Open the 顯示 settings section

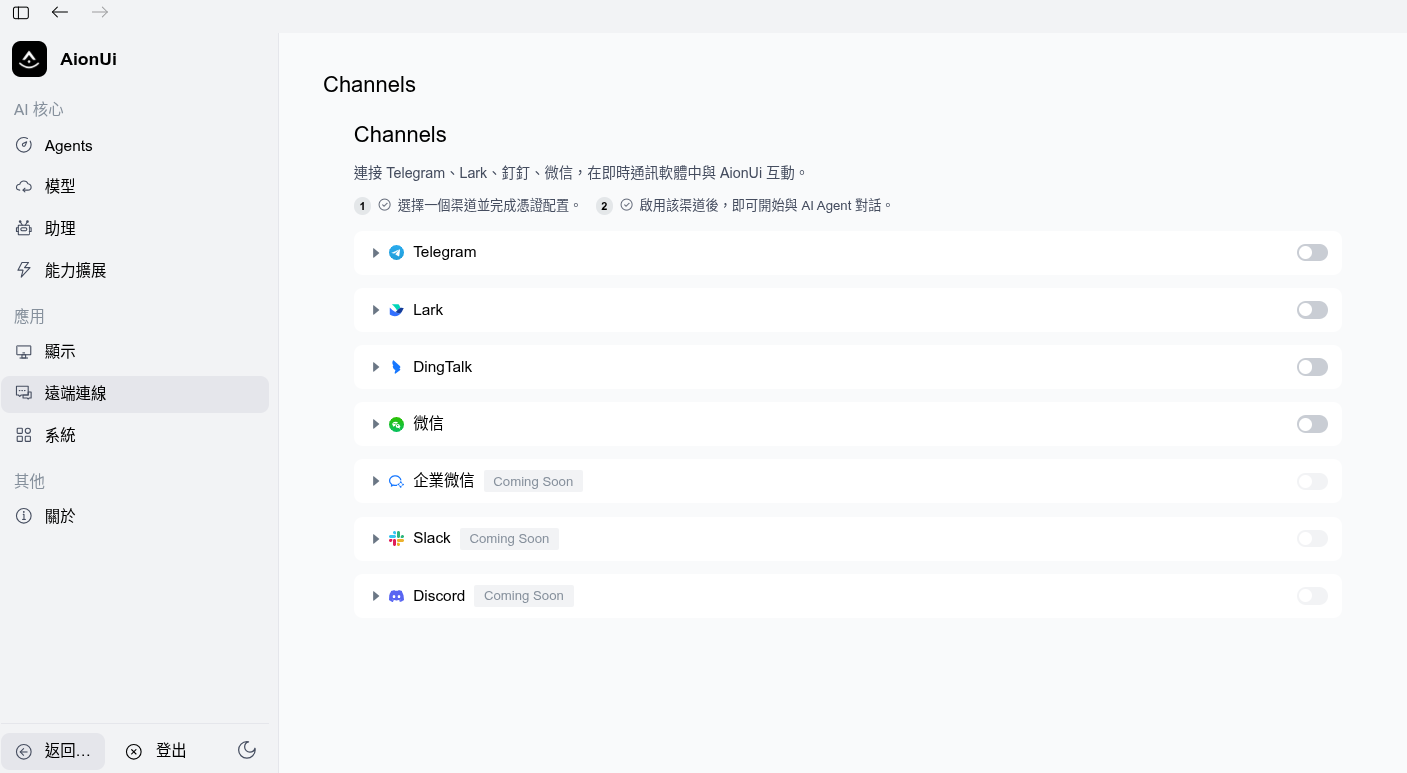click(x=135, y=352)
